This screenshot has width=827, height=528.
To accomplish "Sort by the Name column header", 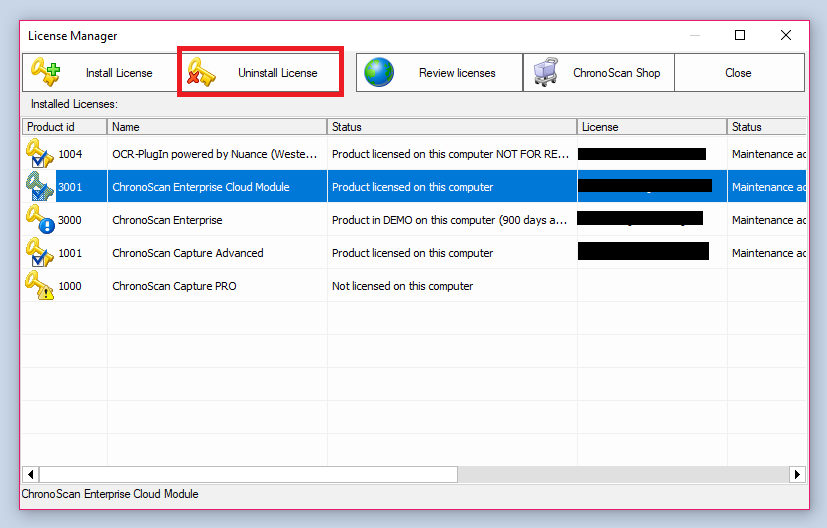I will point(217,127).
